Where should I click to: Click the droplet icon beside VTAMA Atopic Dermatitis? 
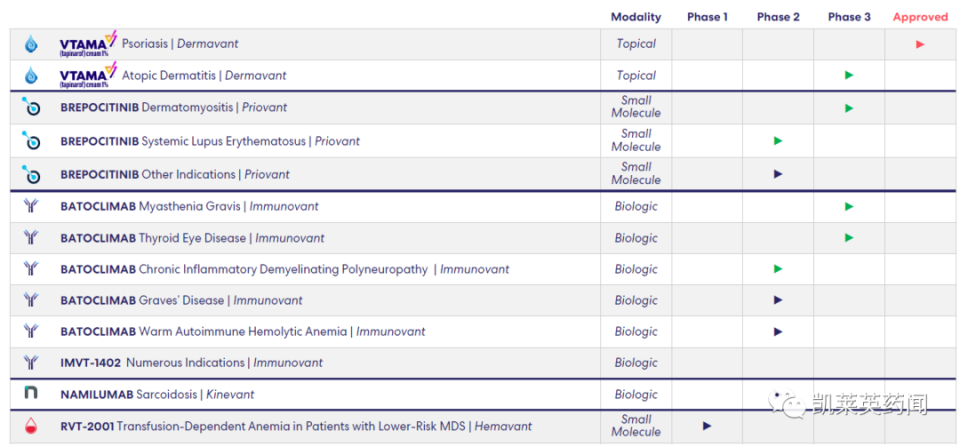pyautogui.click(x=31, y=76)
